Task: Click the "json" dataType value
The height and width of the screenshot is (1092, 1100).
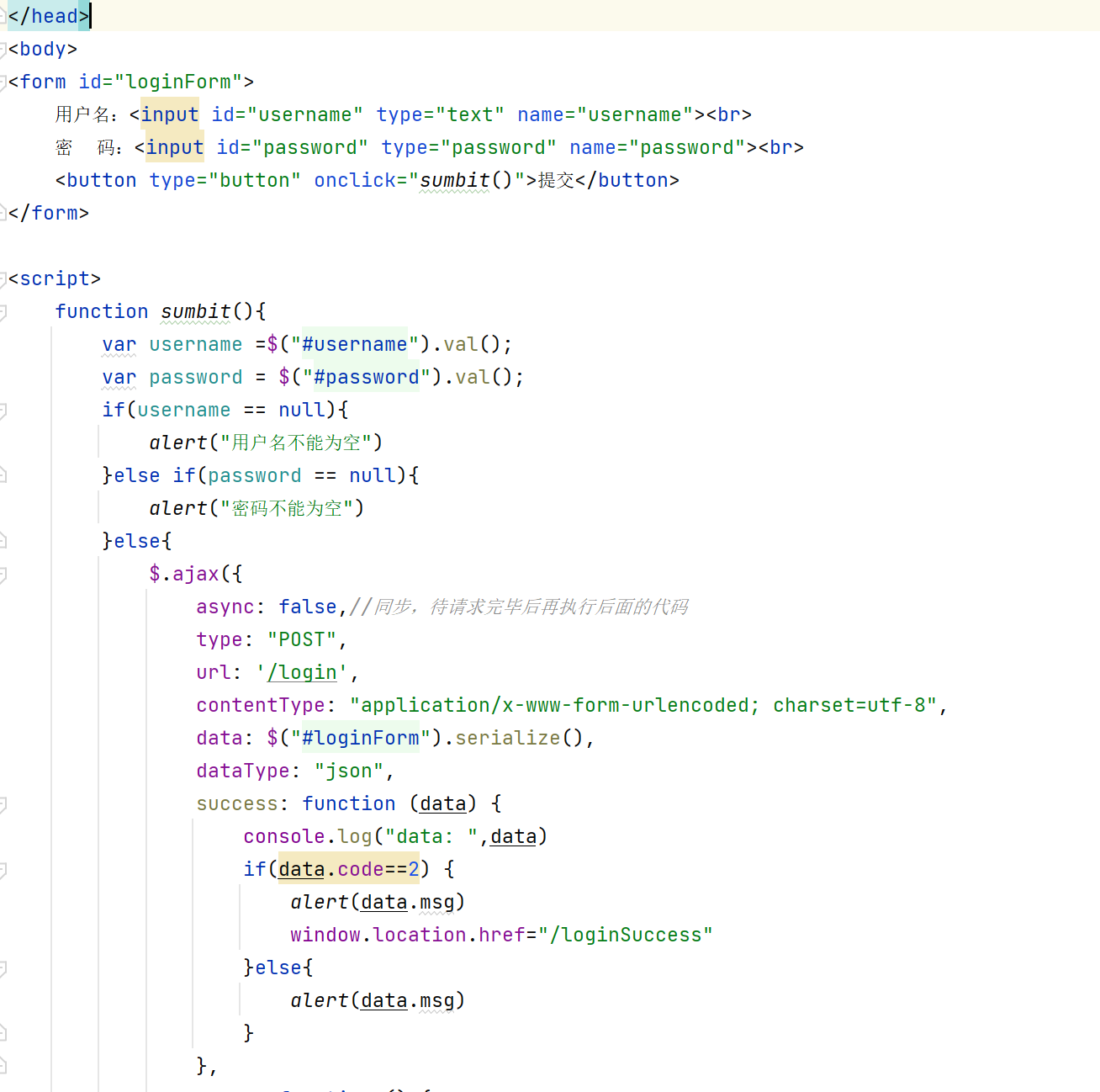Action: [349, 771]
